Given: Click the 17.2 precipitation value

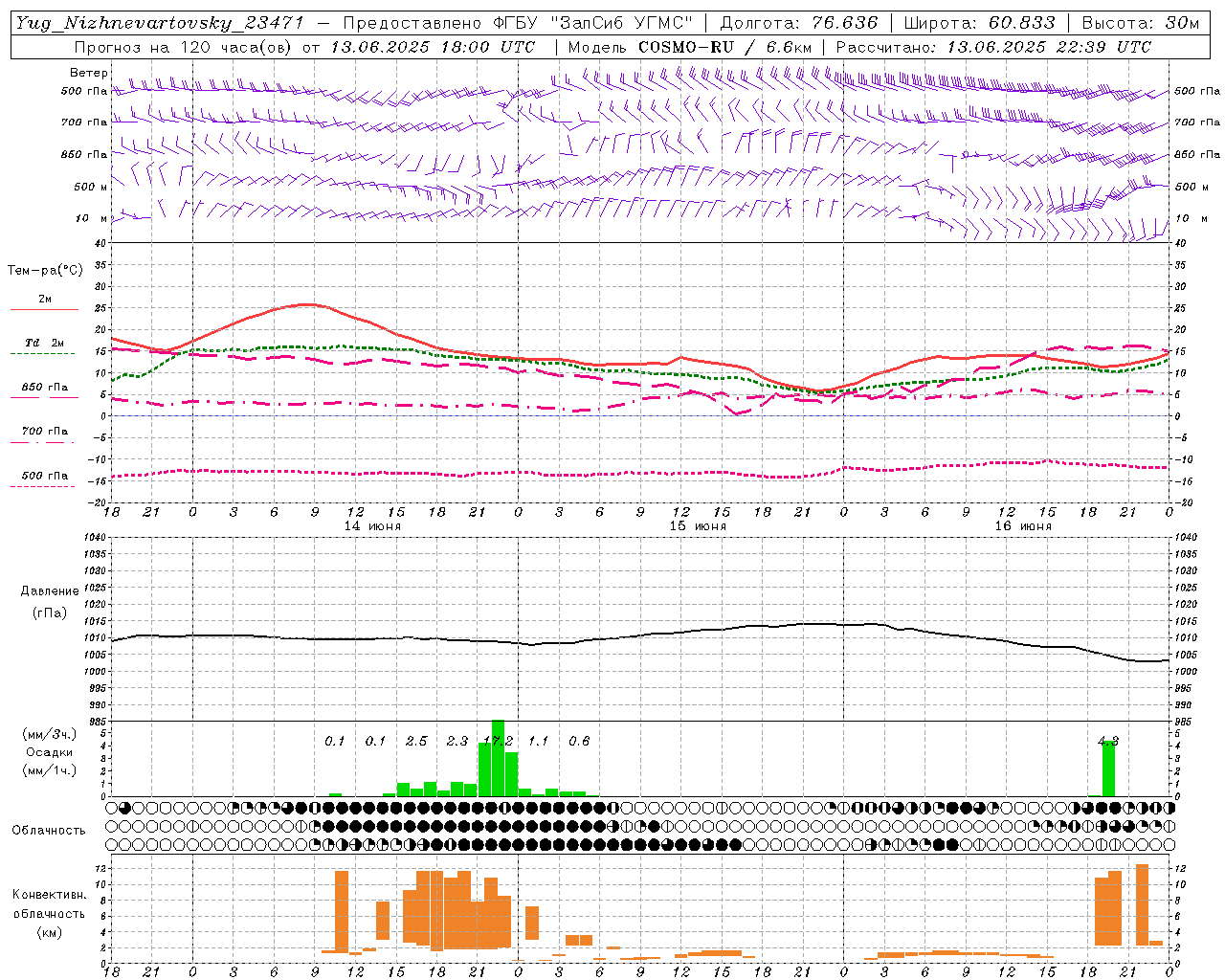Looking at the screenshot, I should (x=499, y=741).
